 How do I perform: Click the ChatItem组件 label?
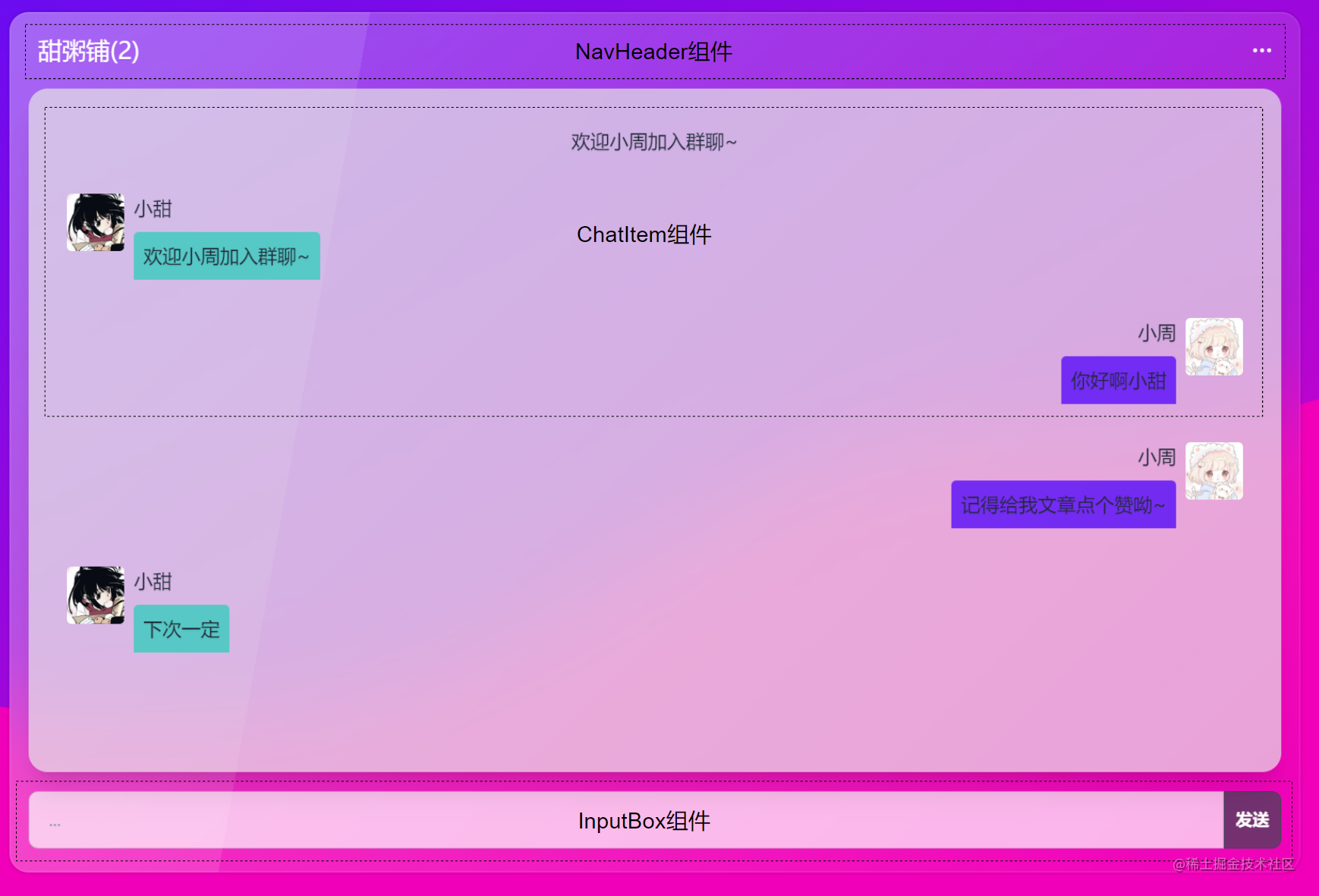click(644, 234)
